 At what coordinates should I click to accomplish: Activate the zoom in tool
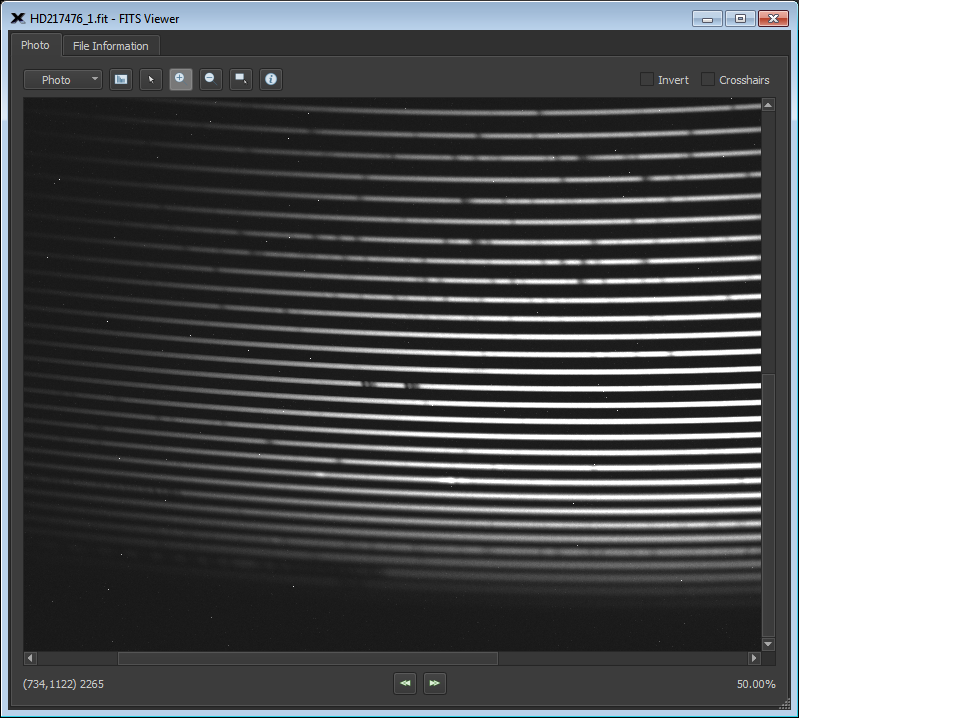point(181,80)
